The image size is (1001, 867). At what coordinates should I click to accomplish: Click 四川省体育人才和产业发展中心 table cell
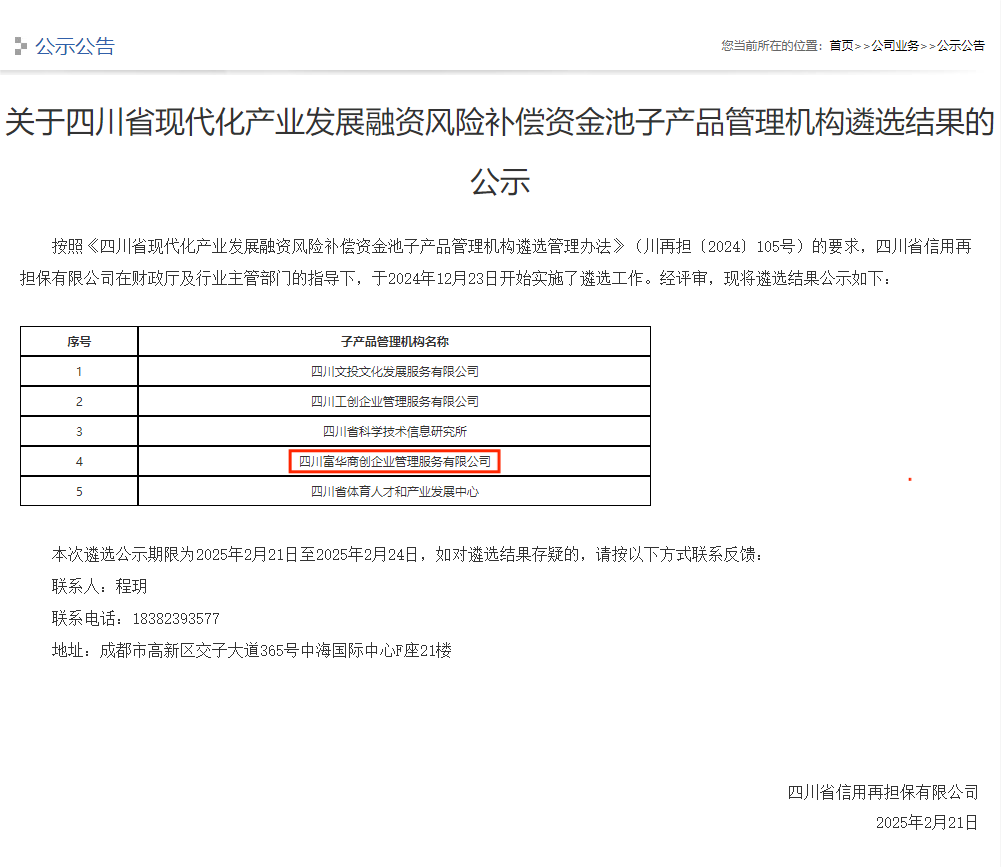pyautogui.click(x=395, y=492)
